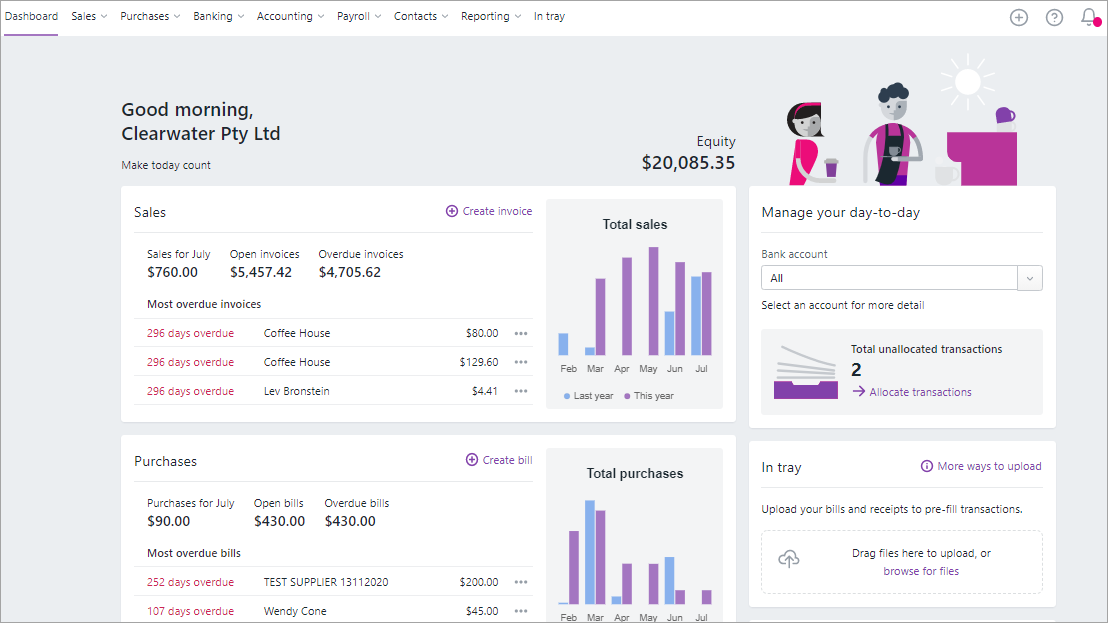Click ellipsis next to Wendy Cone bill
The image size is (1108, 623).
pos(520,611)
